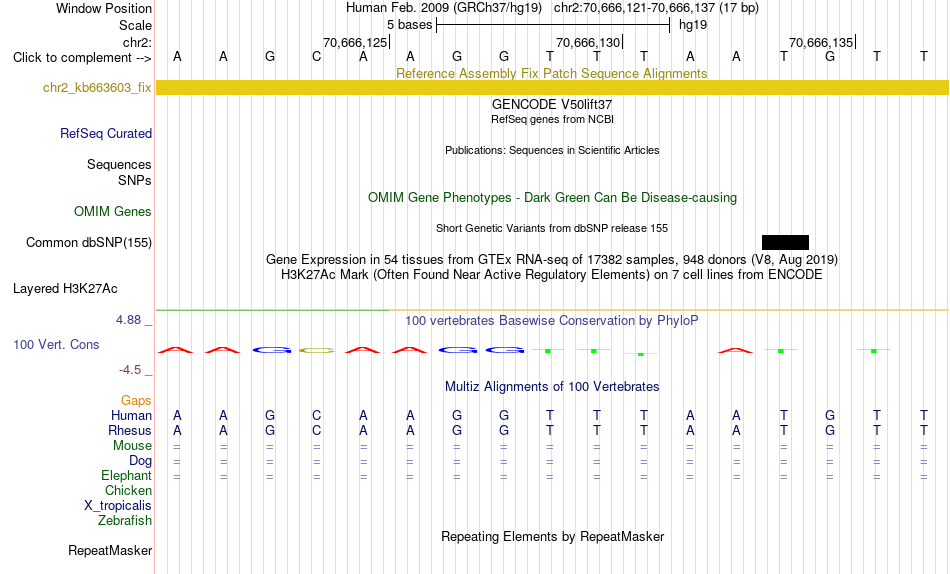Click the 'Click to complement -->' label
This screenshot has width=950, height=574.
point(82,58)
